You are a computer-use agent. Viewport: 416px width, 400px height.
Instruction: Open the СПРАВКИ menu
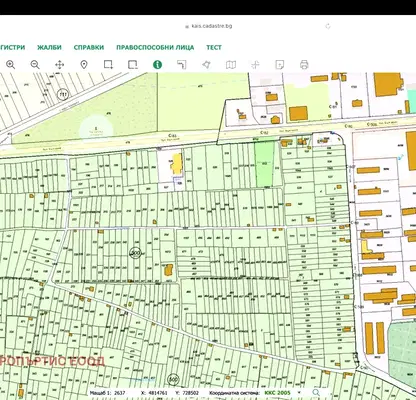[x=89, y=47]
